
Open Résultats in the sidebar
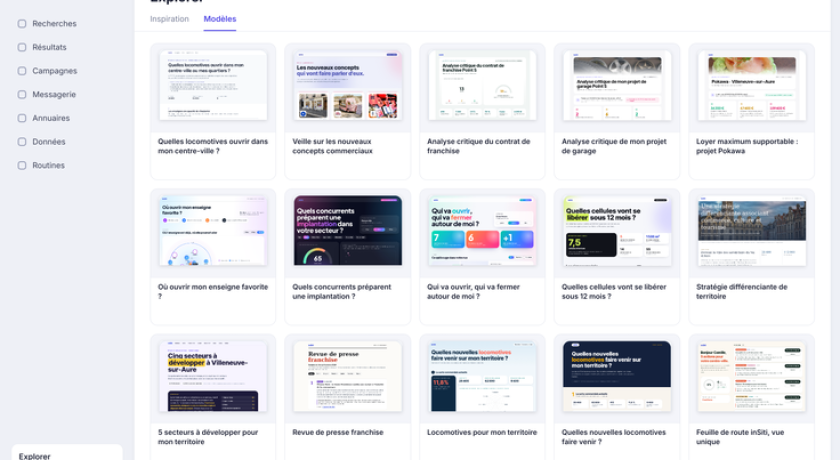coord(49,47)
